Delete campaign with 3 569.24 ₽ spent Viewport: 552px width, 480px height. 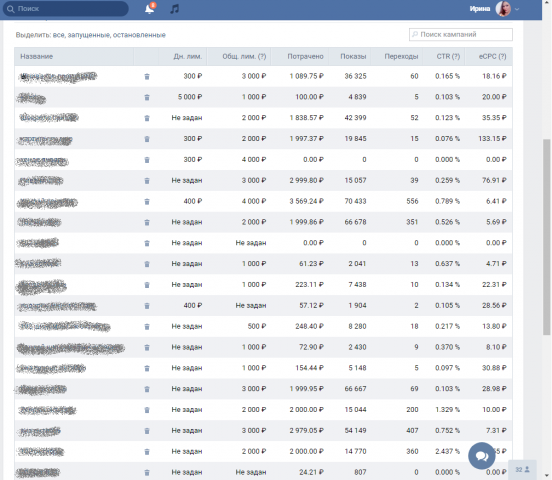147,201
